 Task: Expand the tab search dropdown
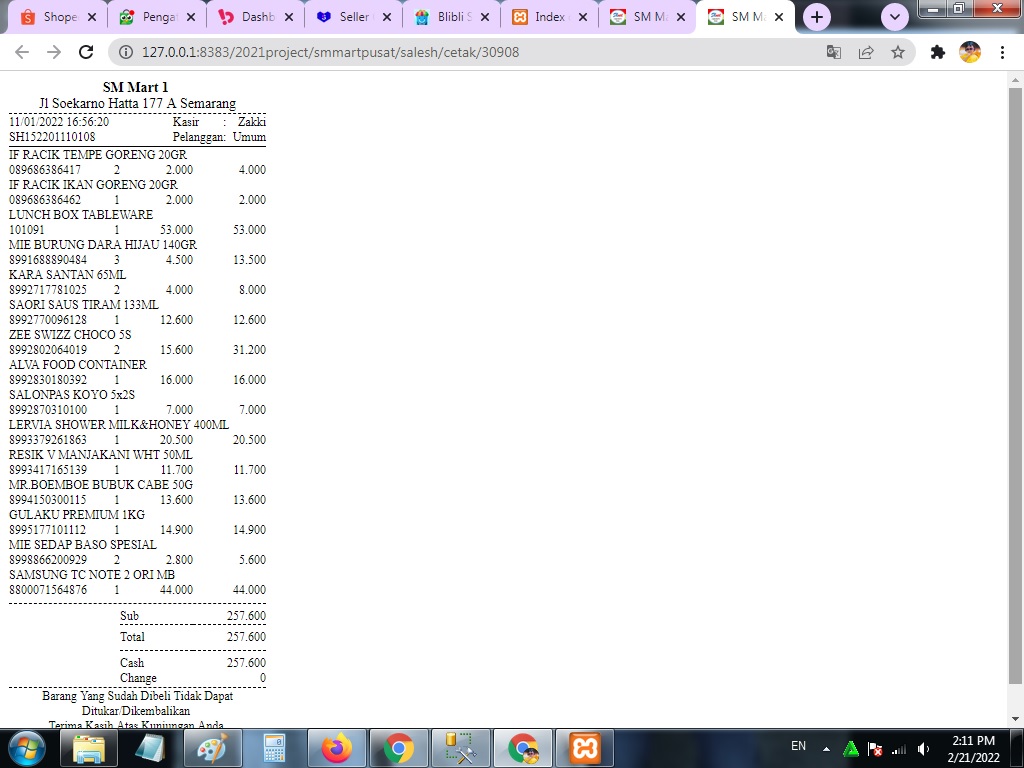point(894,17)
